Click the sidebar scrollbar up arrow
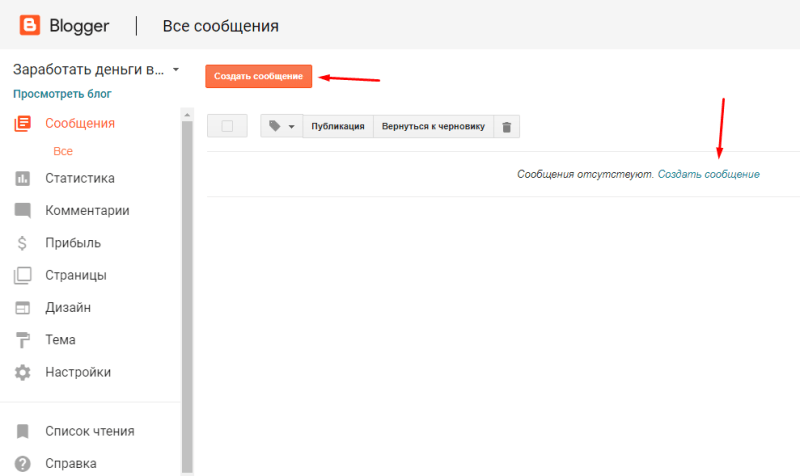The height and width of the screenshot is (476, 800). click(187, 115)
